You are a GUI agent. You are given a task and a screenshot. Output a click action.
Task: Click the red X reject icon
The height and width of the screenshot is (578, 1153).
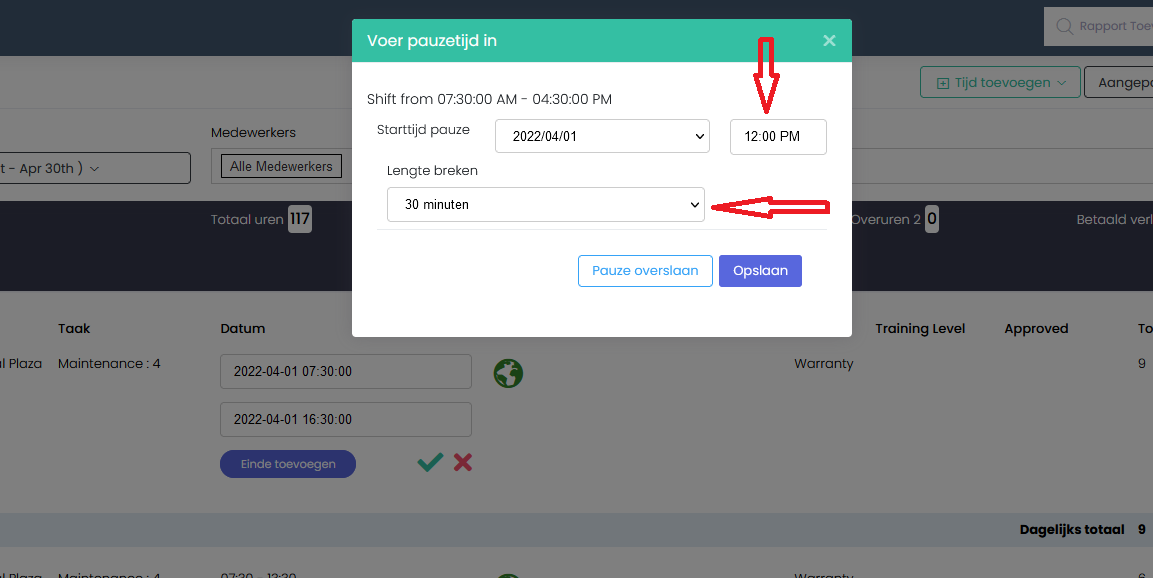pyautogui.click(x=463, y=462)
